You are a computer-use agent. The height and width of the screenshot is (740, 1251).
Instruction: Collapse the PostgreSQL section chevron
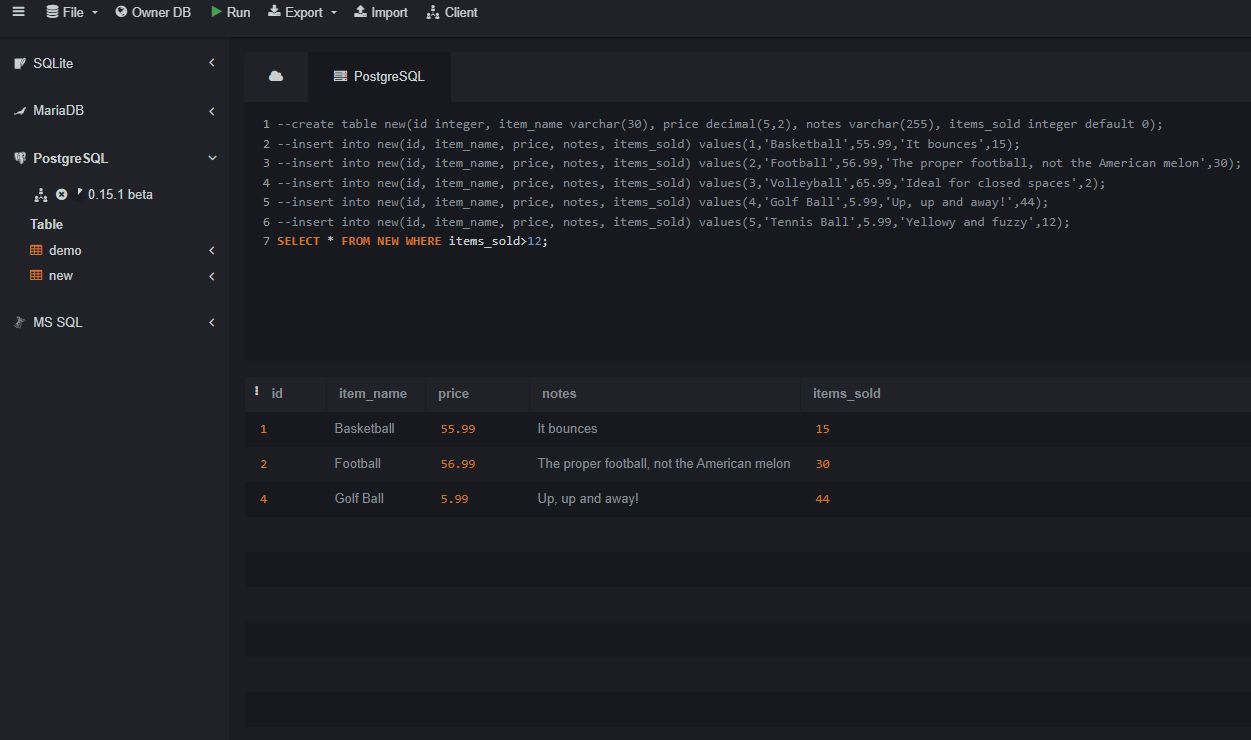tap(211, 158)
